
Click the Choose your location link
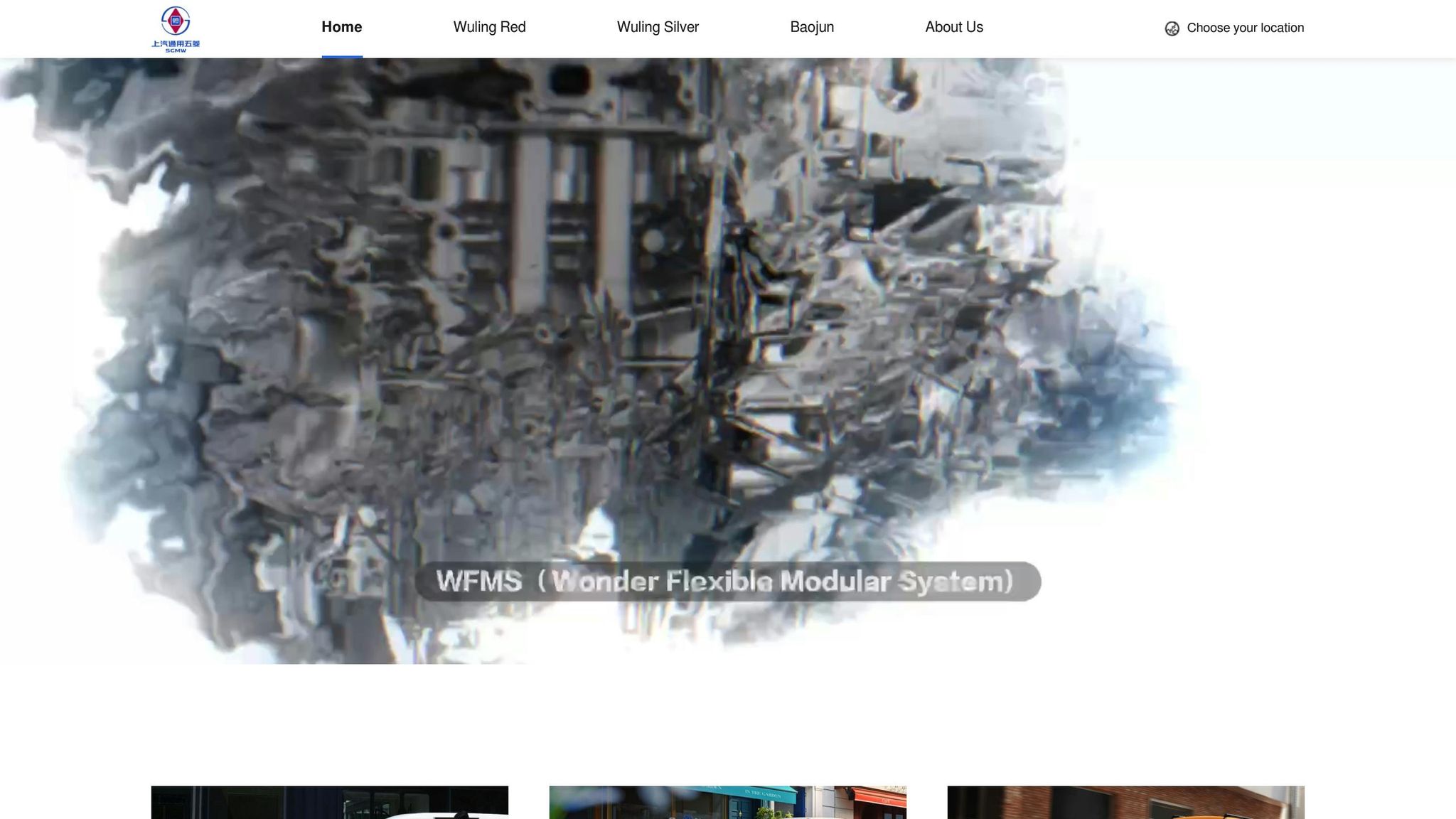tap(1245, 28)
